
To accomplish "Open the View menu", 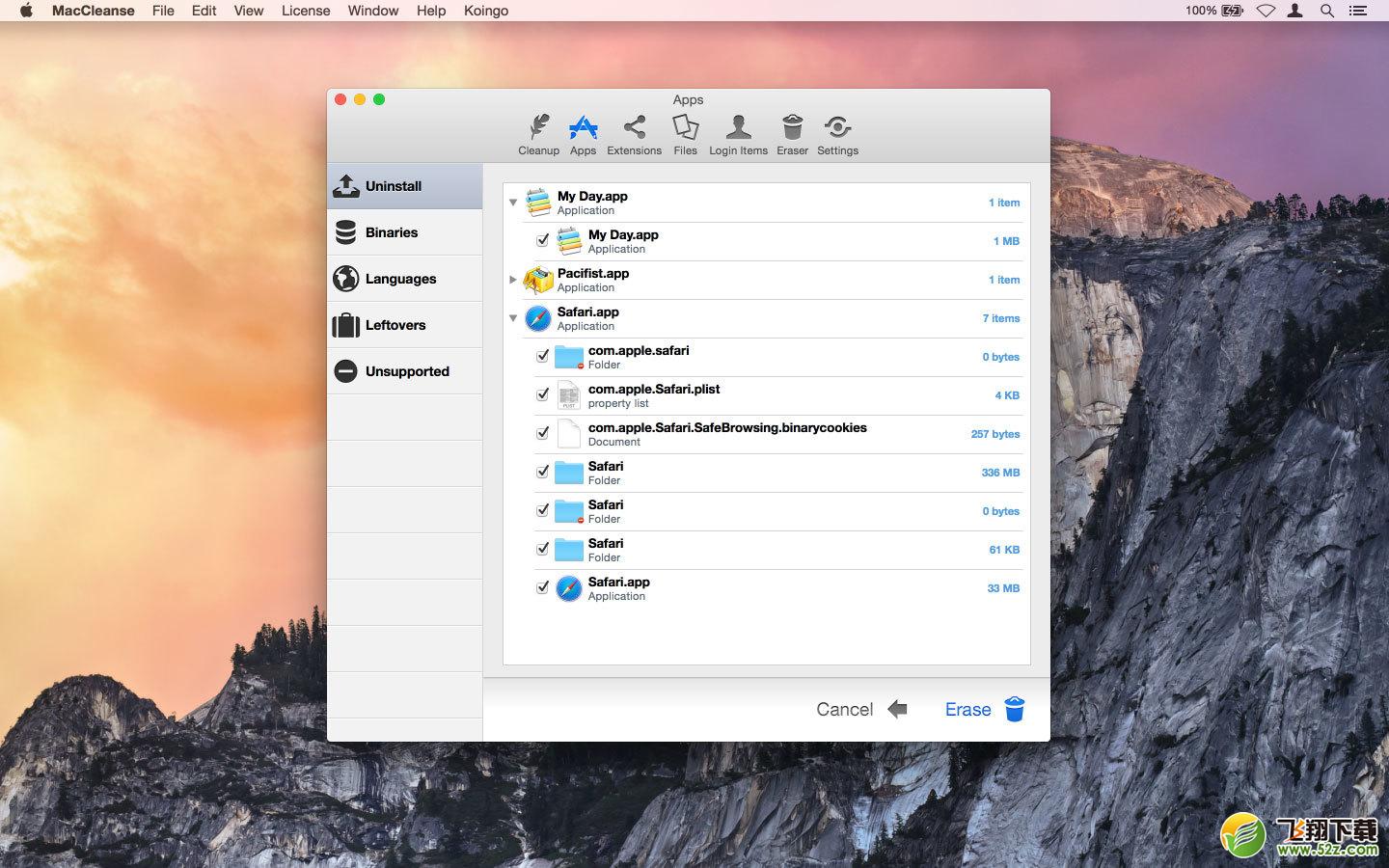I will click(x=248, y=11).
